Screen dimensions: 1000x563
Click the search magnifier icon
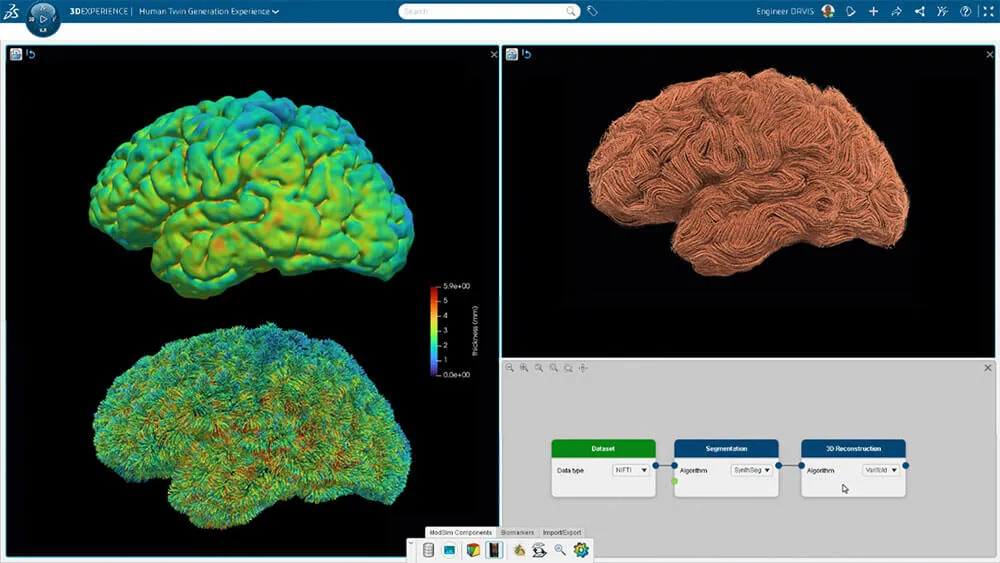[571, 11]
